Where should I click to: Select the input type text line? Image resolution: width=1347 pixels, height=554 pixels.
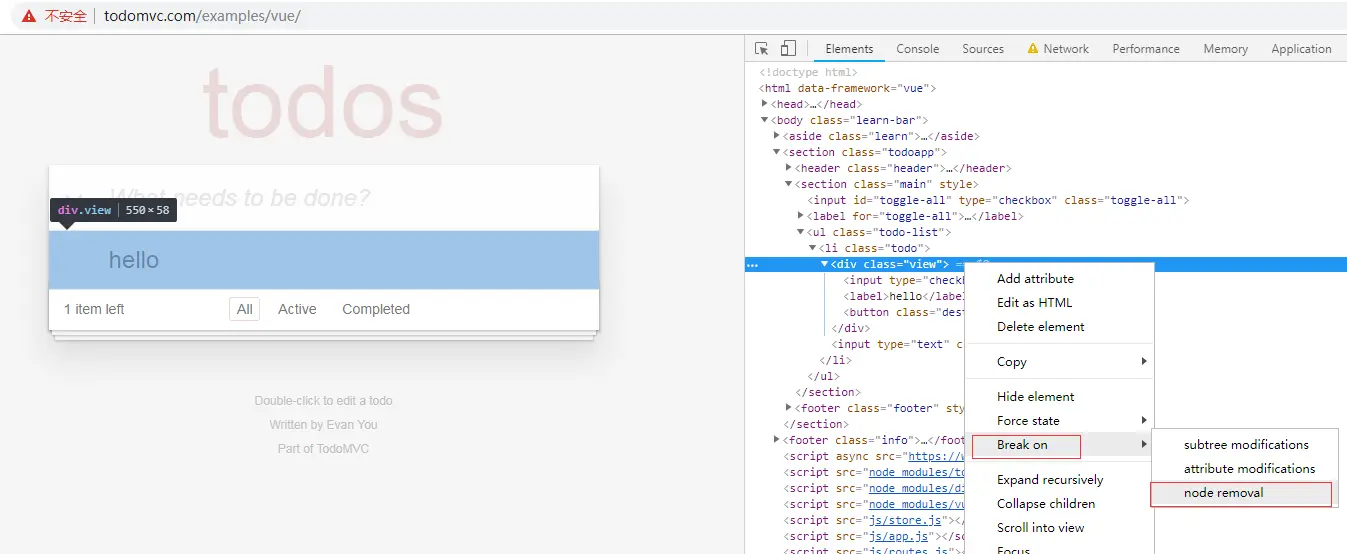897,344
